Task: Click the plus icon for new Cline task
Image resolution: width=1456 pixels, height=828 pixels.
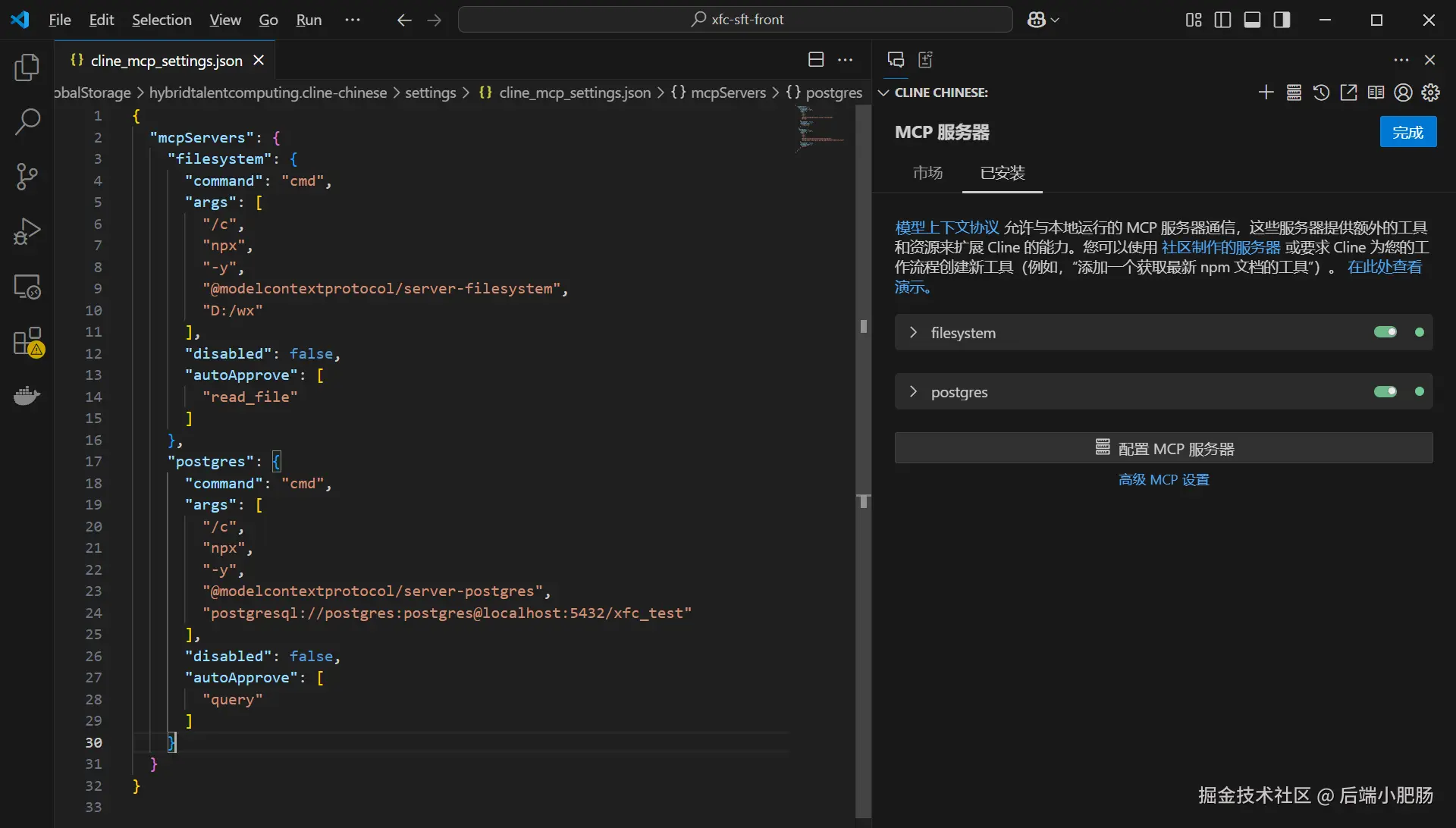Action: (1266, 93)
